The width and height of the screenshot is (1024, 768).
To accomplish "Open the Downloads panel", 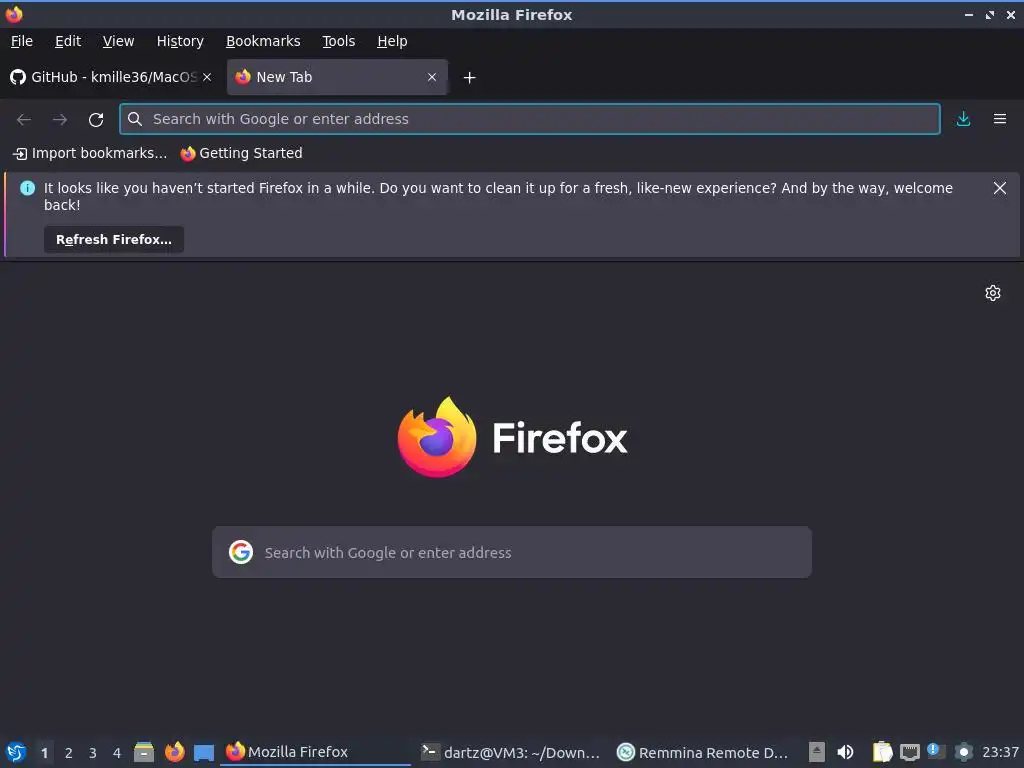I will tap(963, 119).
